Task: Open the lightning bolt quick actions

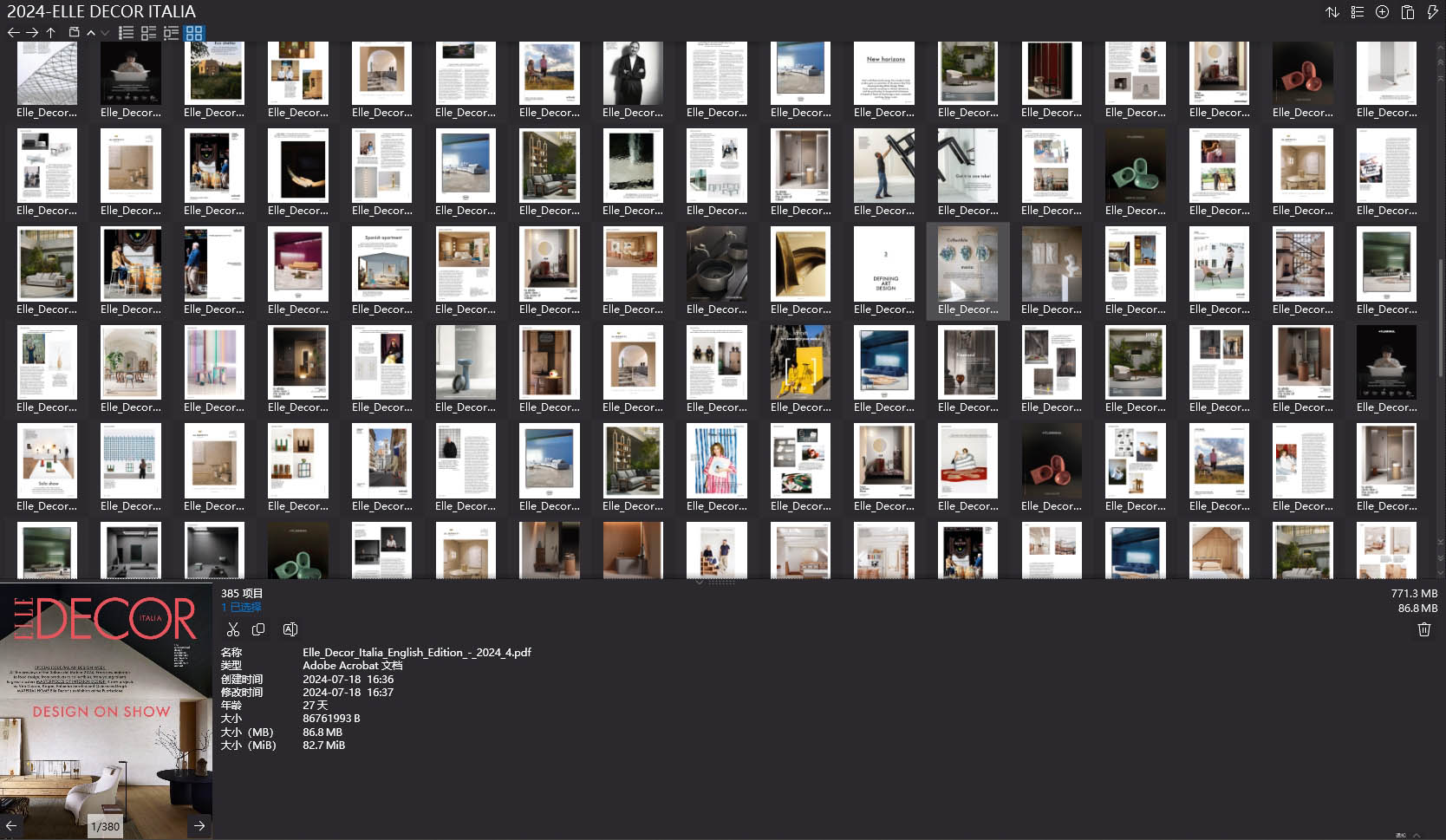Action: 1432,12
